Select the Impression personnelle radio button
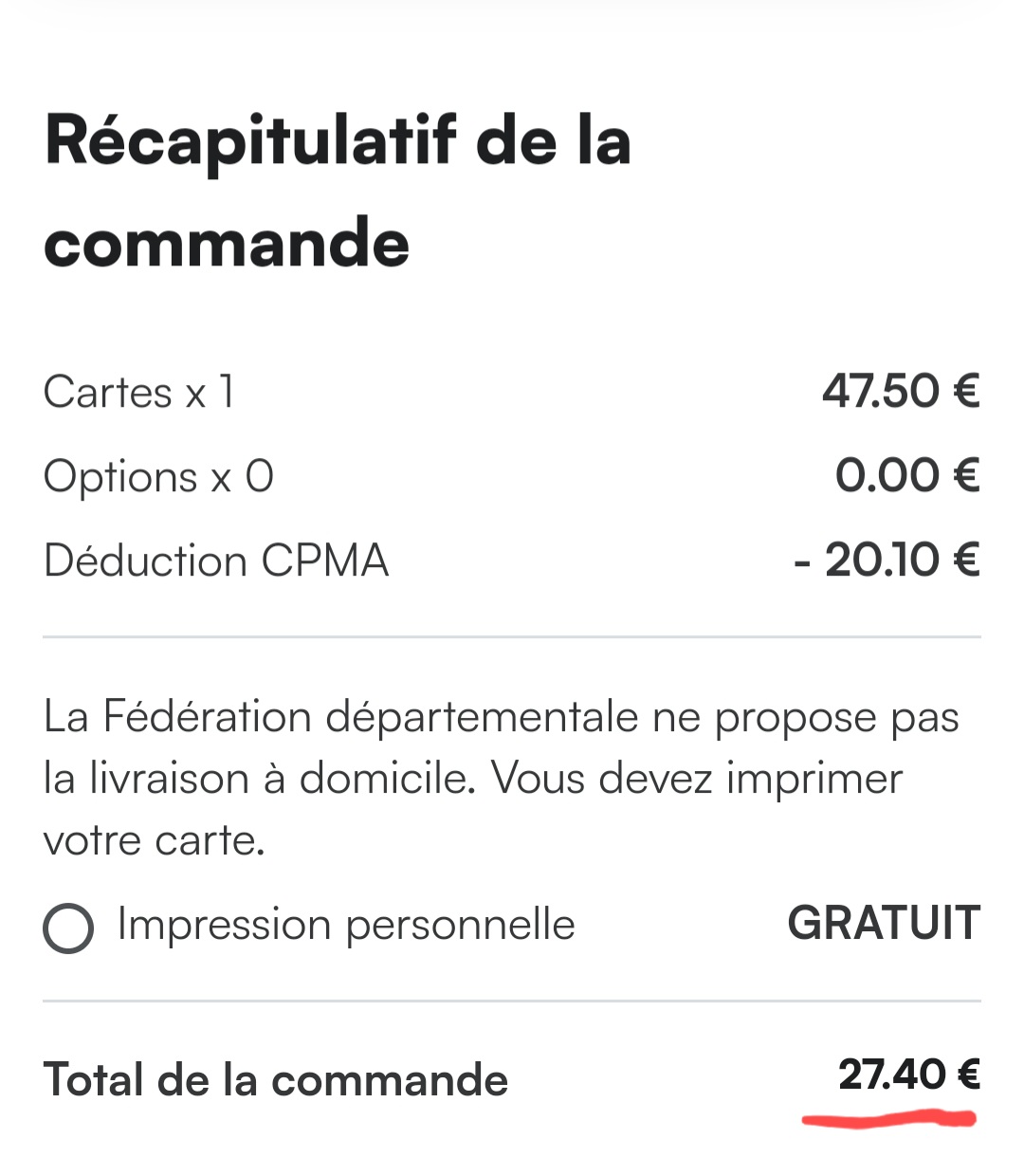This screenshot has height=1176, width=1024. (x=68, y=928)
